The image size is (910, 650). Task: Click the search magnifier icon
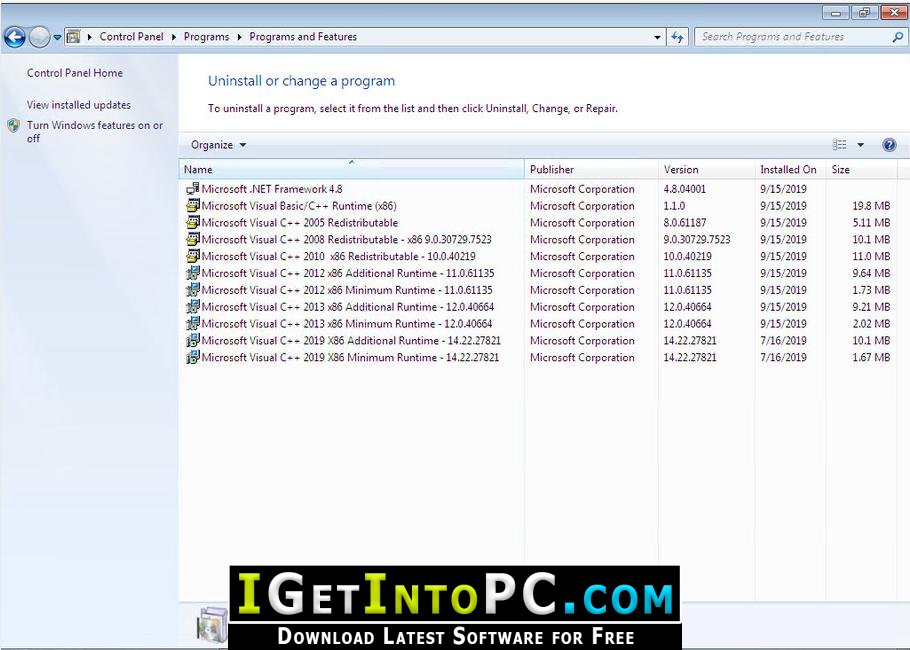pos(897,37)
